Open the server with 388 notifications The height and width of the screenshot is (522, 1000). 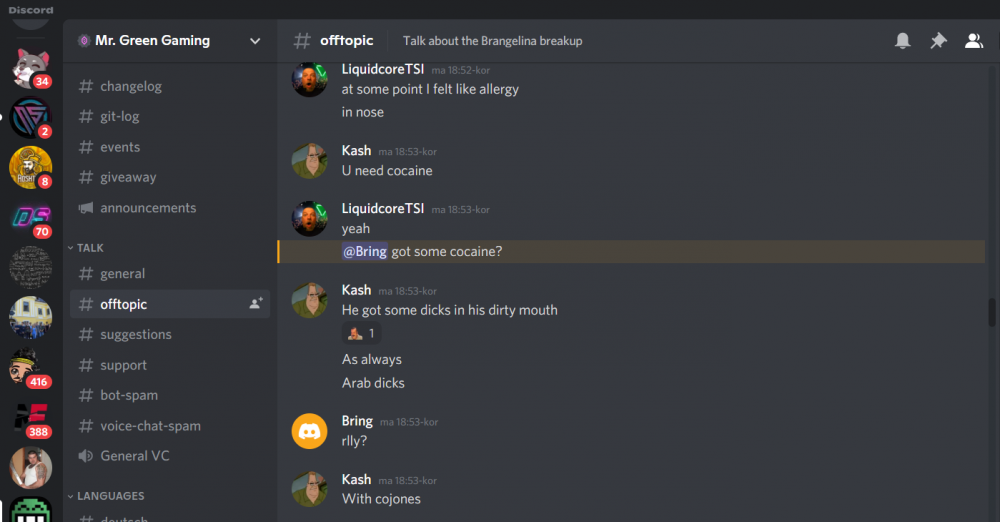pyautogui.click(x=31, y=418)
